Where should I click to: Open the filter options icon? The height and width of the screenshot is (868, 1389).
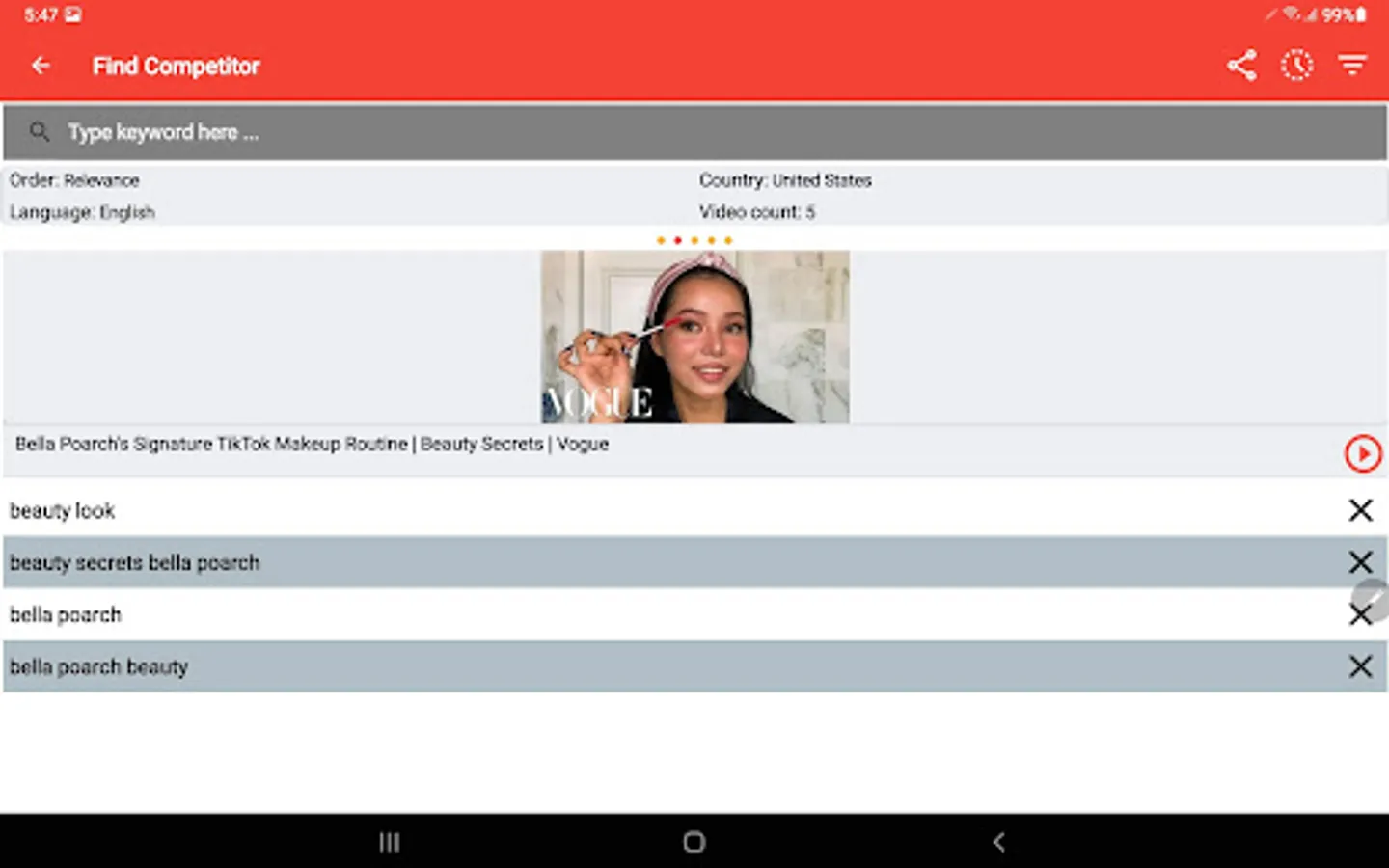[x=1352, y=66]
